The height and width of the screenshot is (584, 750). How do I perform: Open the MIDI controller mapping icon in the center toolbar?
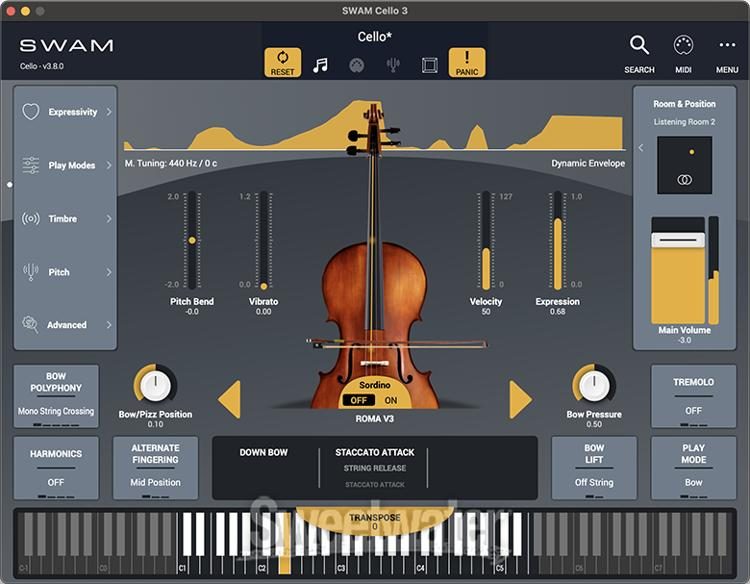tap(356, 65)
